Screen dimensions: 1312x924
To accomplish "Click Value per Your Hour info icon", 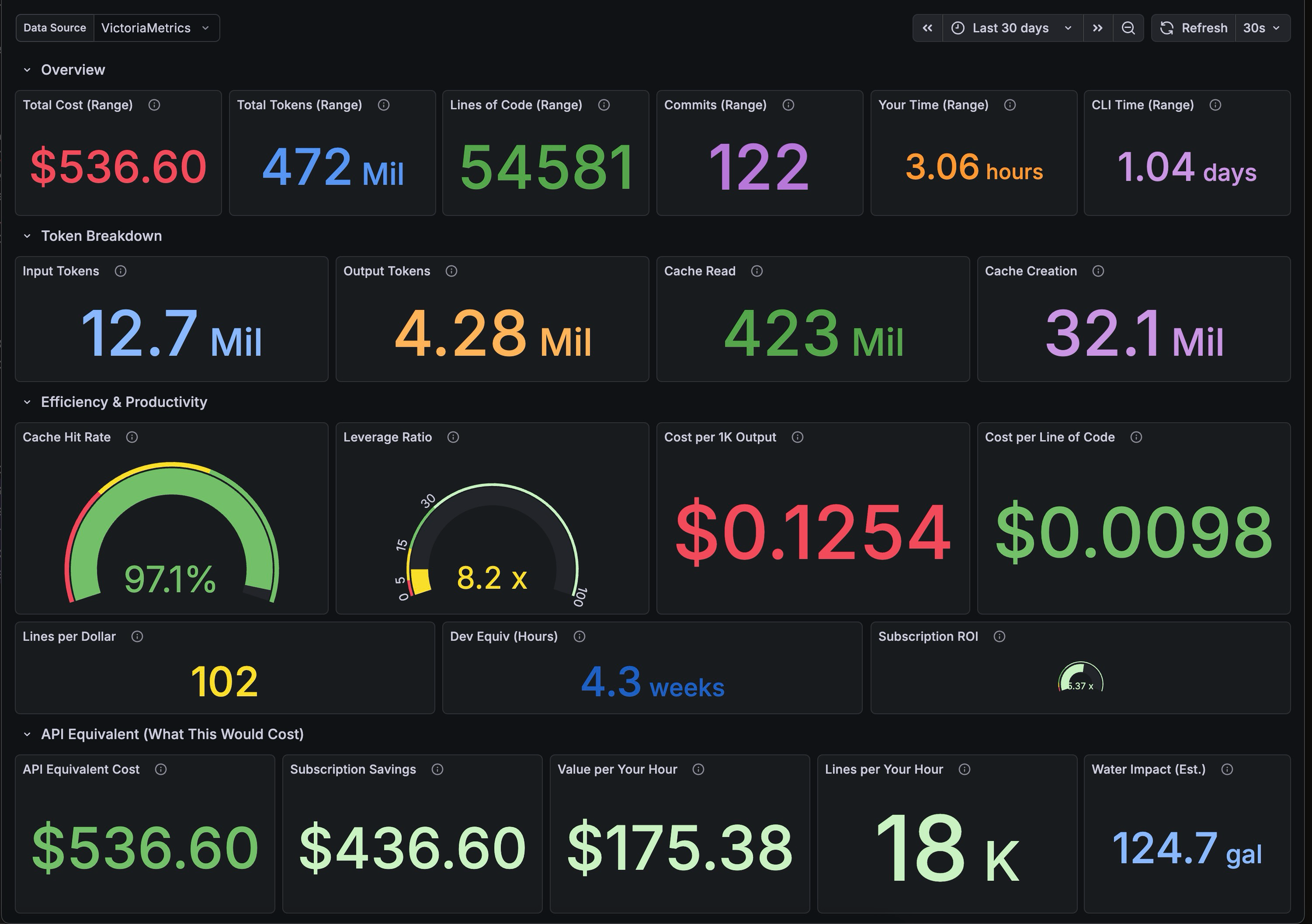I will point(698,770).
